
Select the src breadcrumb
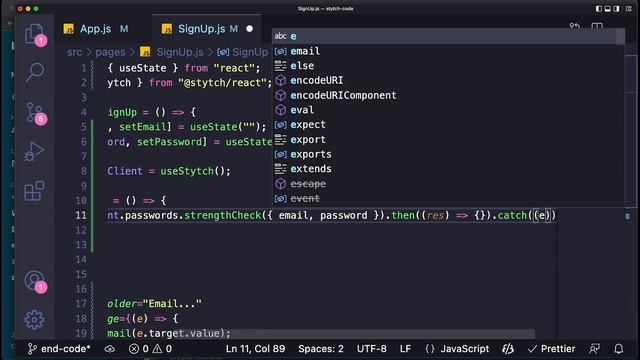74,52
